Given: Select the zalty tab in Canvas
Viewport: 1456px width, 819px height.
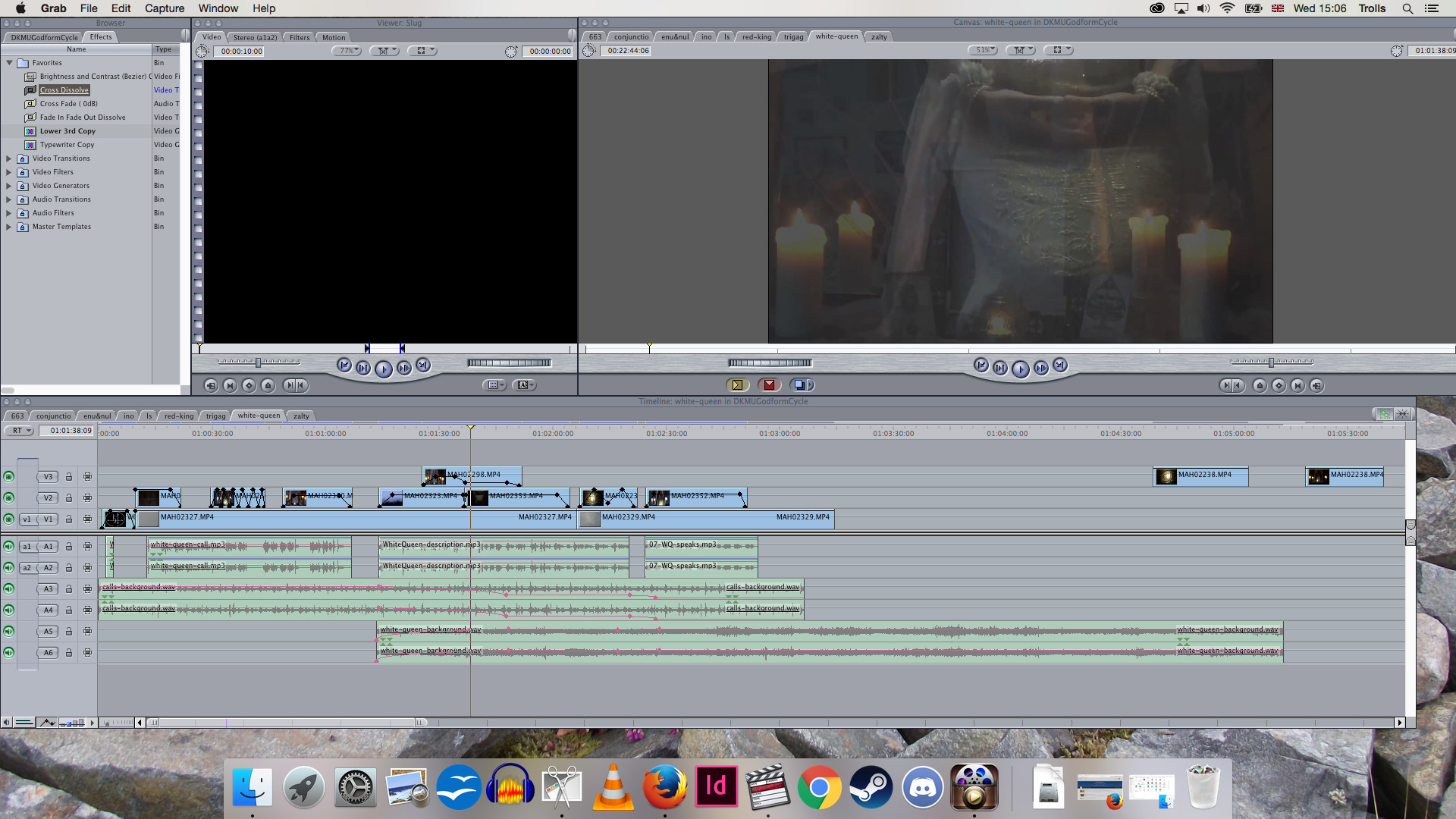Looking at the screenshot, I should click(x=879, y=36).
